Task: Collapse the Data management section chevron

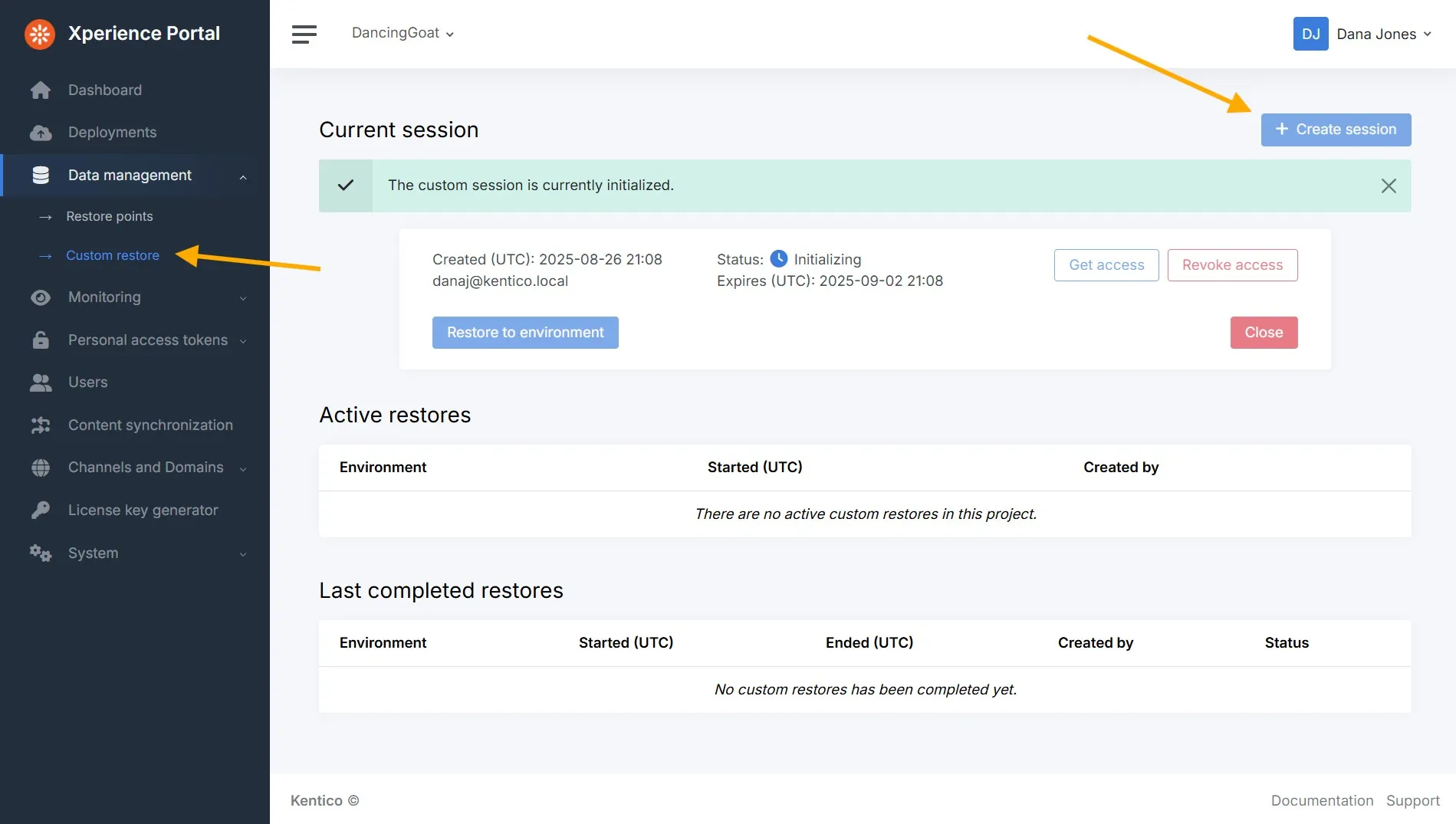Action: click(x=243, y=176)
